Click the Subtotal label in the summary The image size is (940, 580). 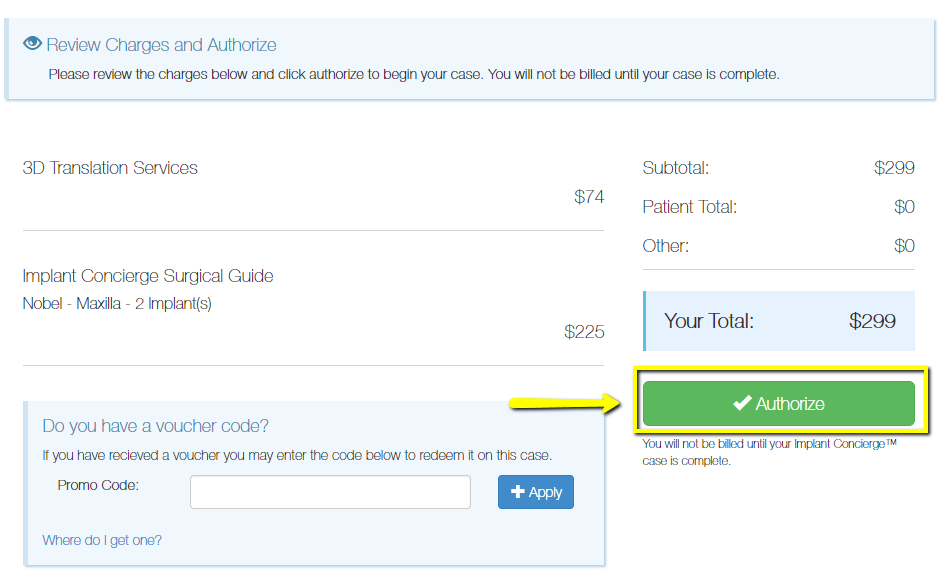point(676,168)
